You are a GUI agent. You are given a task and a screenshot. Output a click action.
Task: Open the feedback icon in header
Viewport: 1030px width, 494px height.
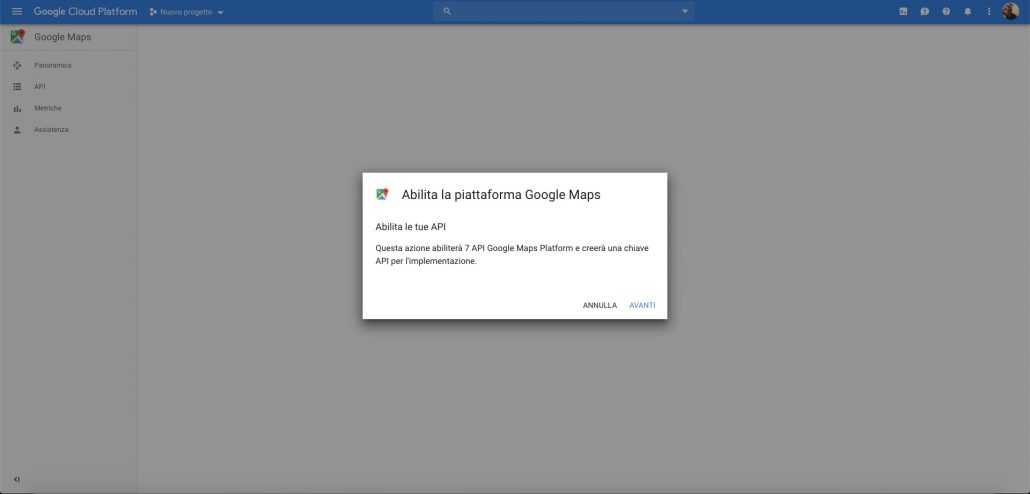click(x=924, y=12)
